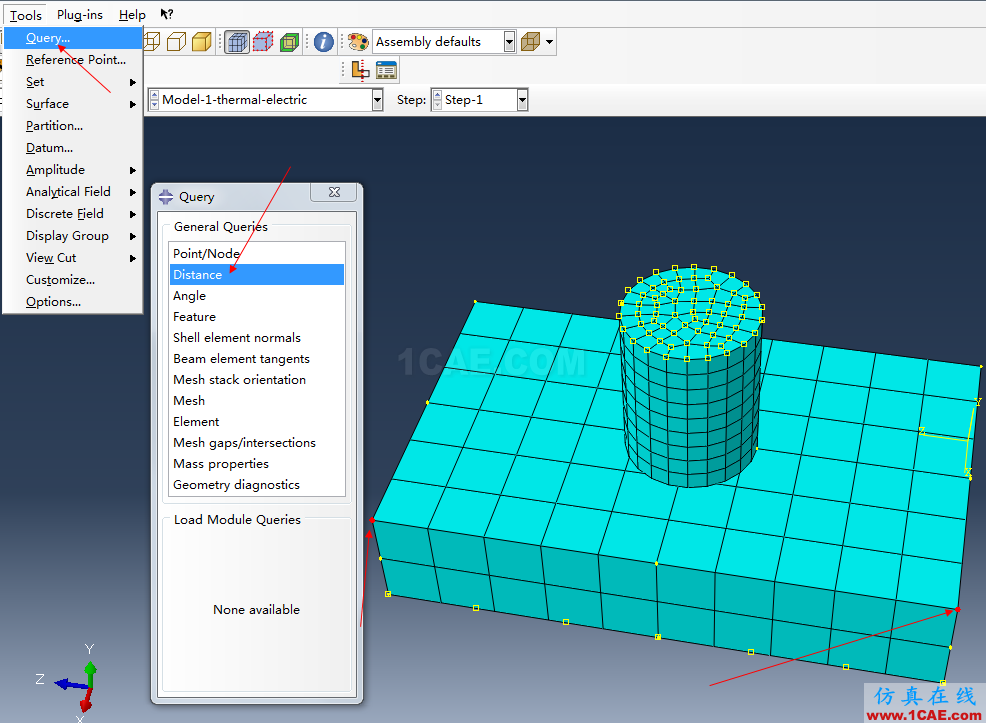Screen dimensions: 986x723
Task: Choose Partition... menu entry
Action: (x=74, y=126)
